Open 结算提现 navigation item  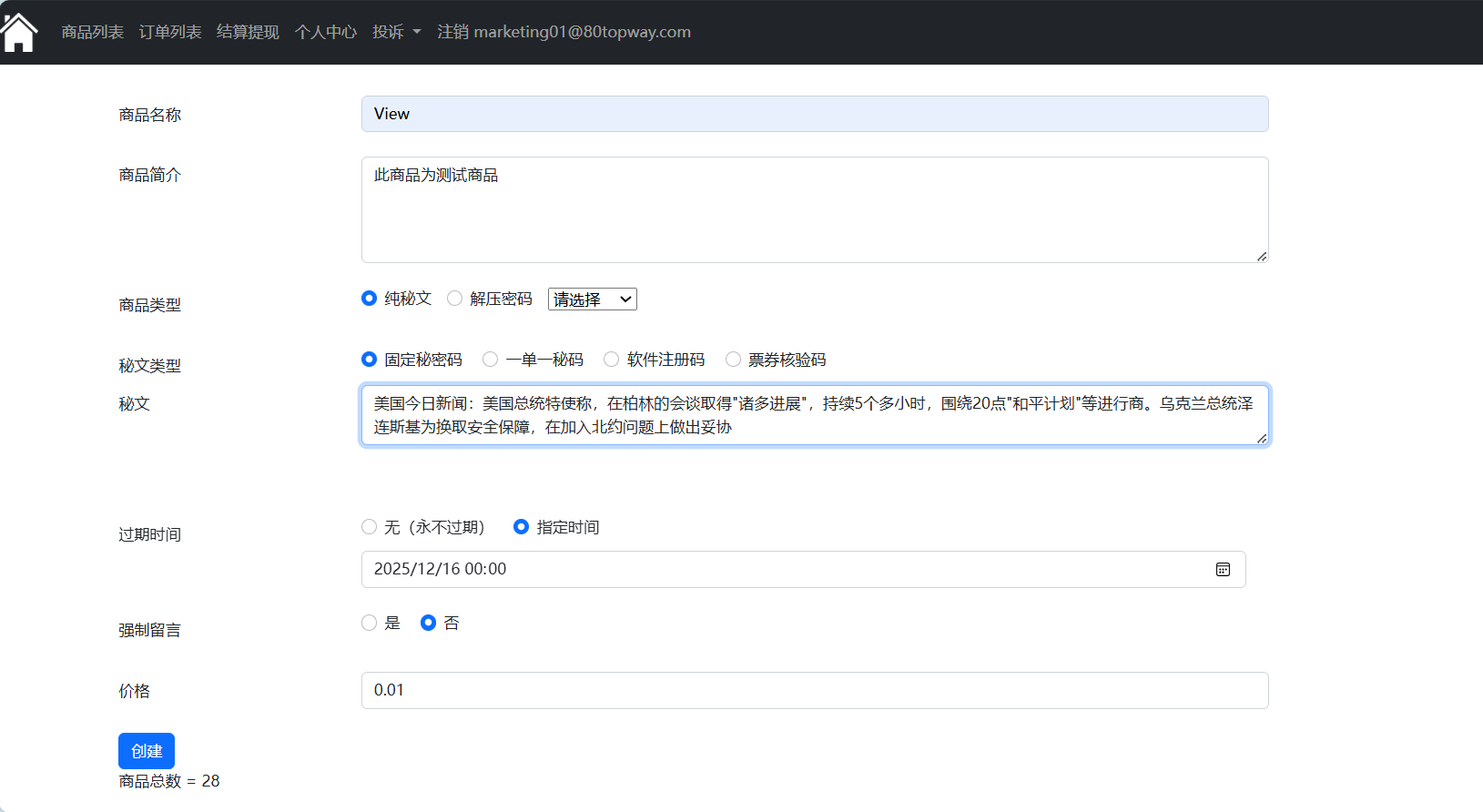point(248,32)
